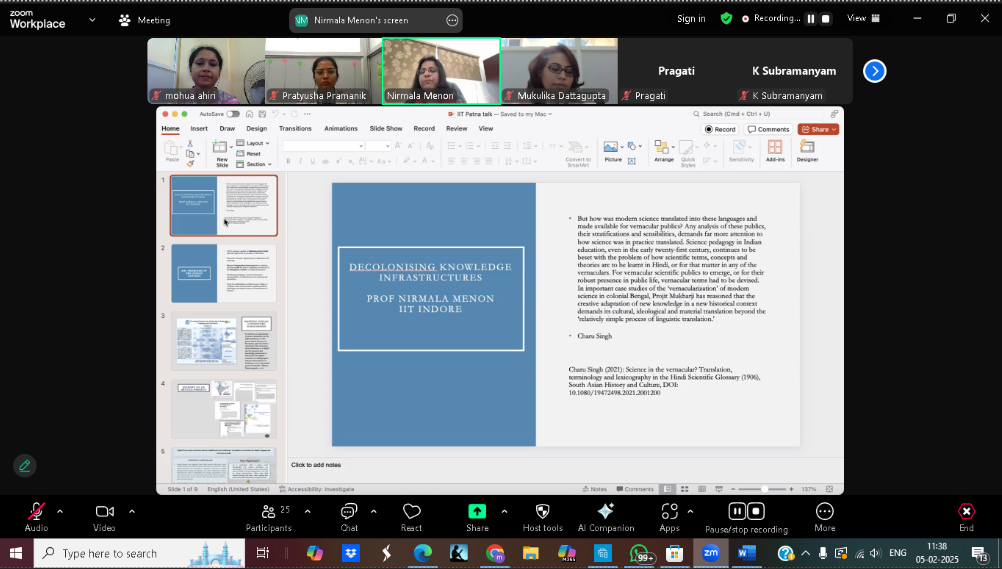1002x569 pixels.
Task: Switch to the Design ribbon tab
Action: [256, 129]
